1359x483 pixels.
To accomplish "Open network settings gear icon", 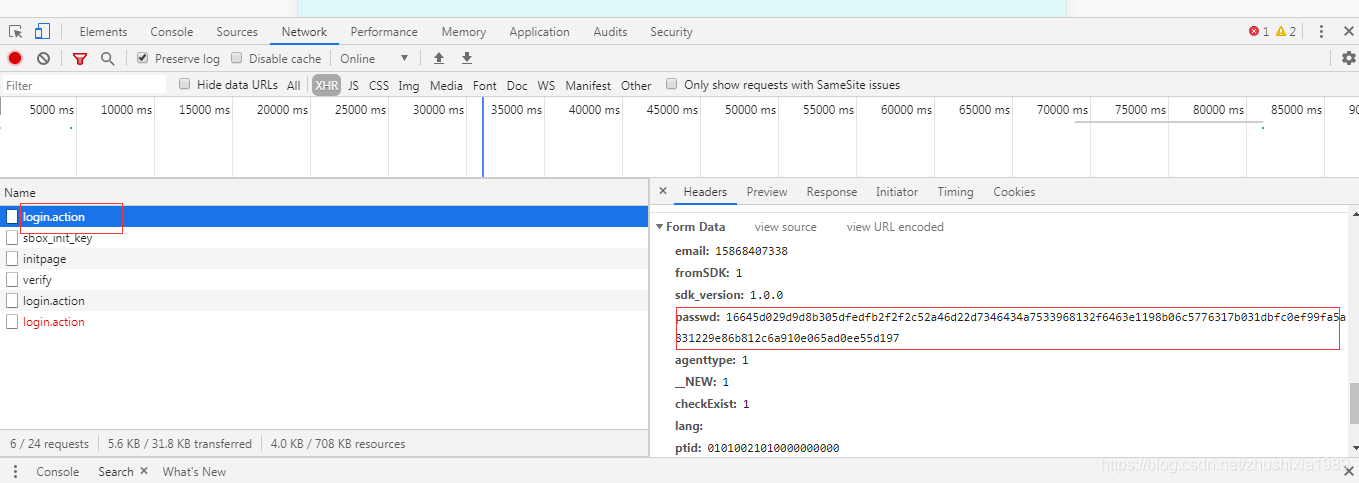I will [1348, 59].
